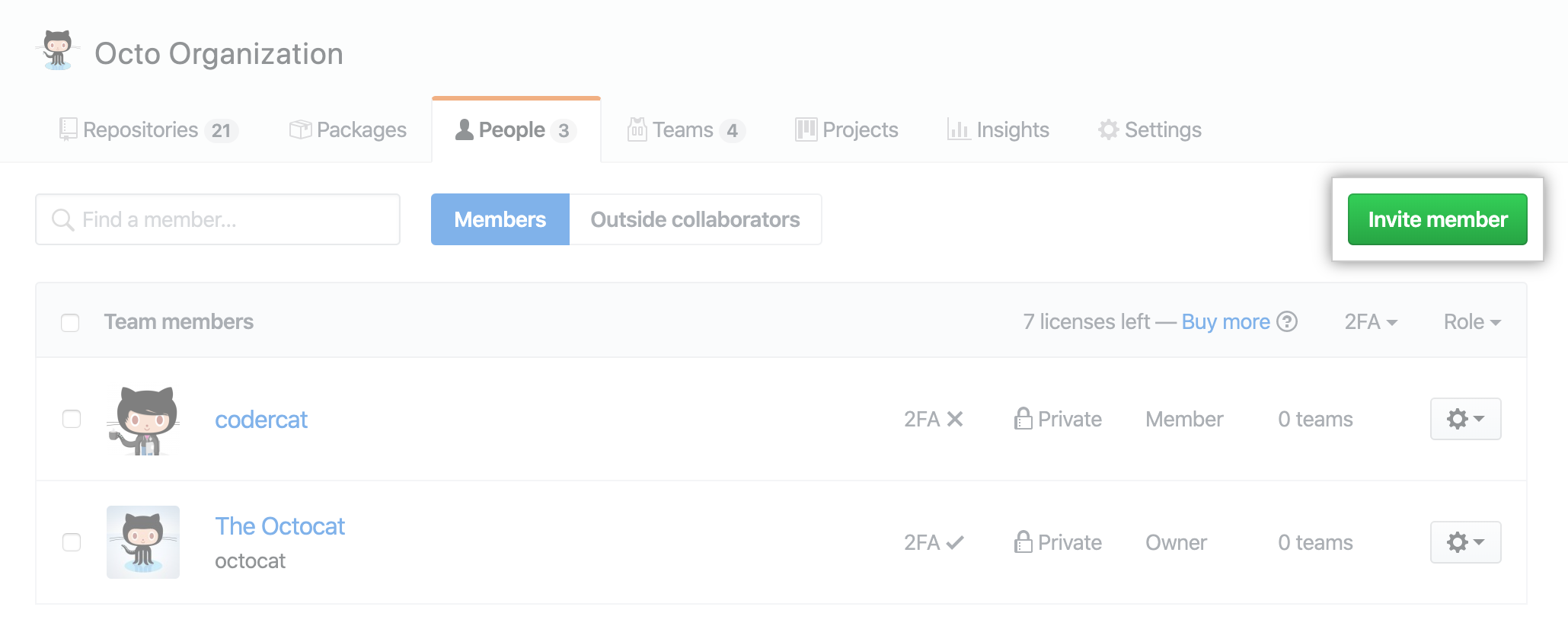Click codercat's avatar image
The image size is (1568, 642).
click(x=143, y=420)
